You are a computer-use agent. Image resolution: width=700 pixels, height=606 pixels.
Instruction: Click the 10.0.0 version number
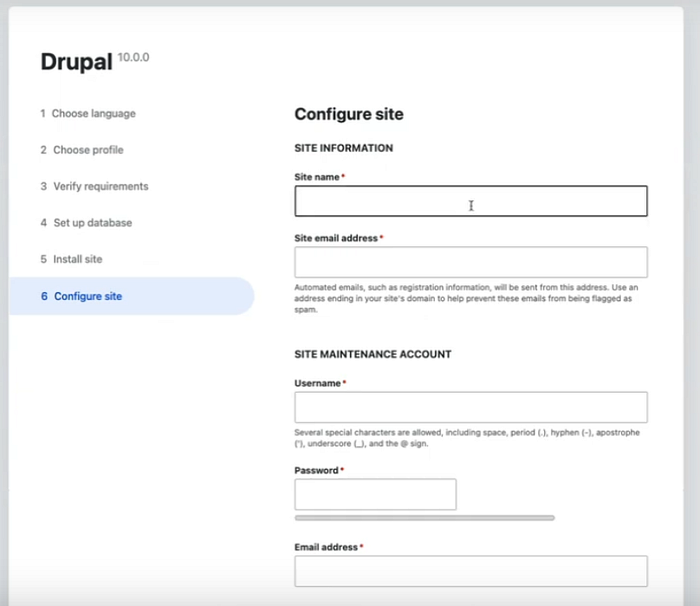tap(134, 57)
